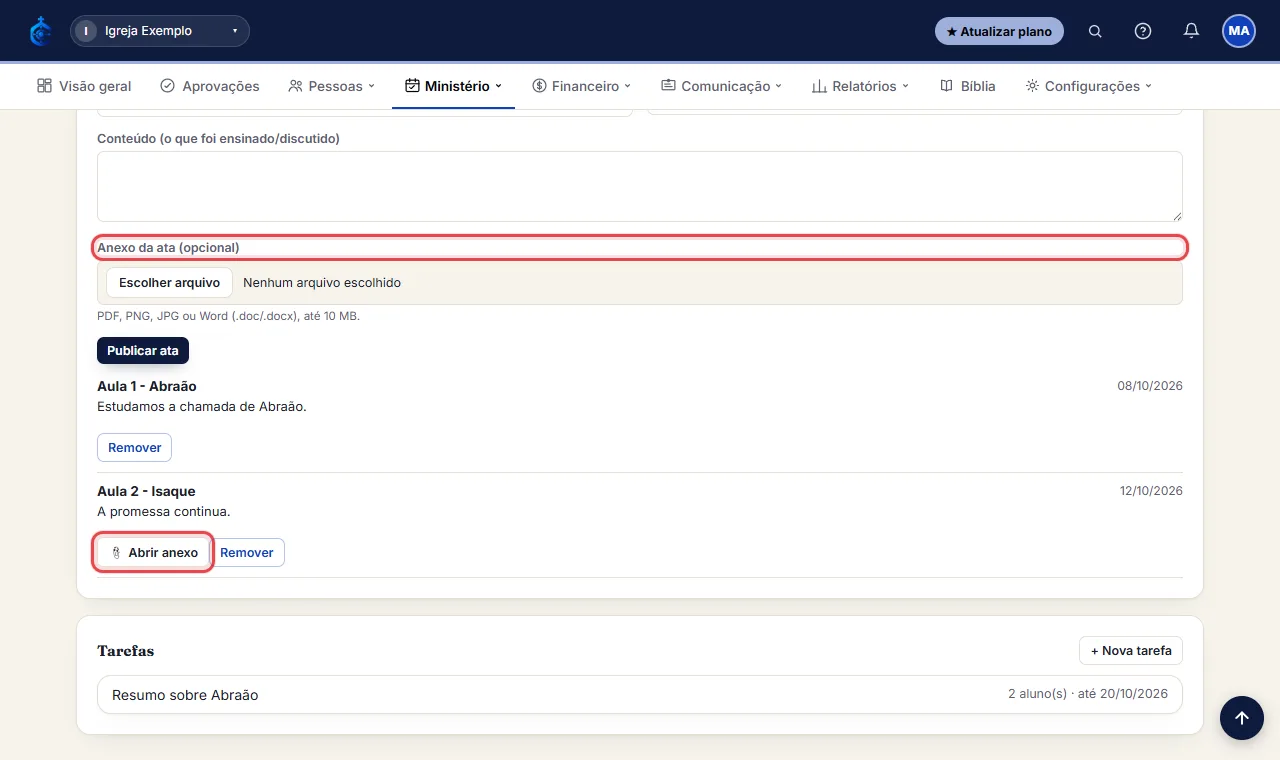
Task: Click the Publicar ata button
Action: click(143, 351)
